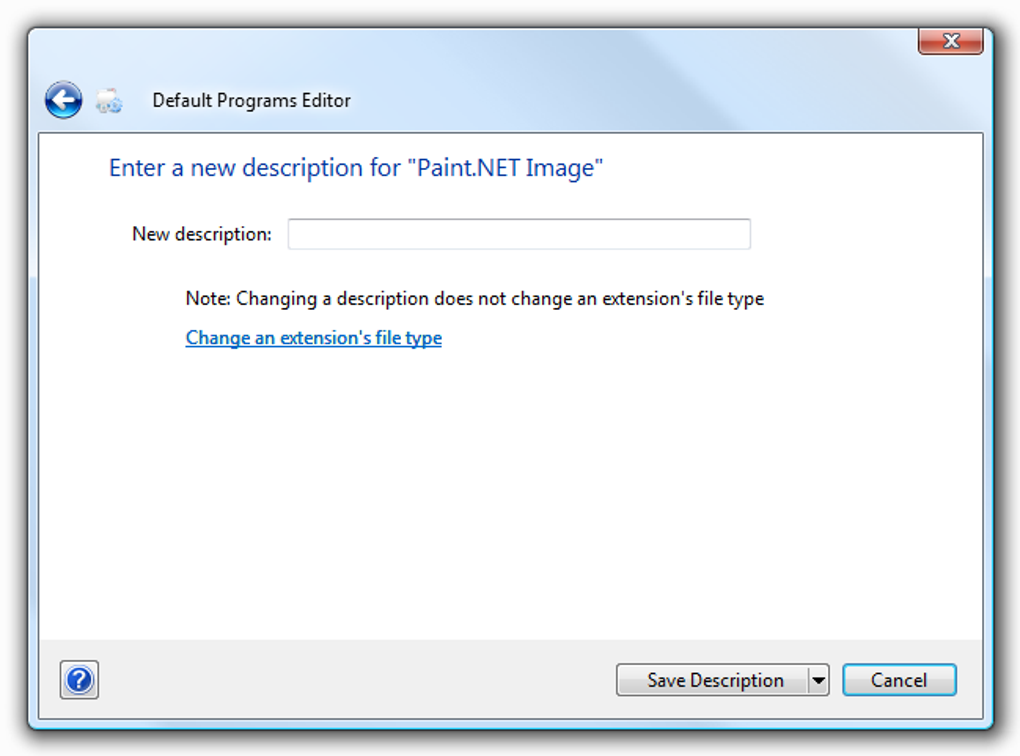Click the empty gray footer bar
Image resolution: width=1020 pixels, height=756 pixels.
point(350,680)
